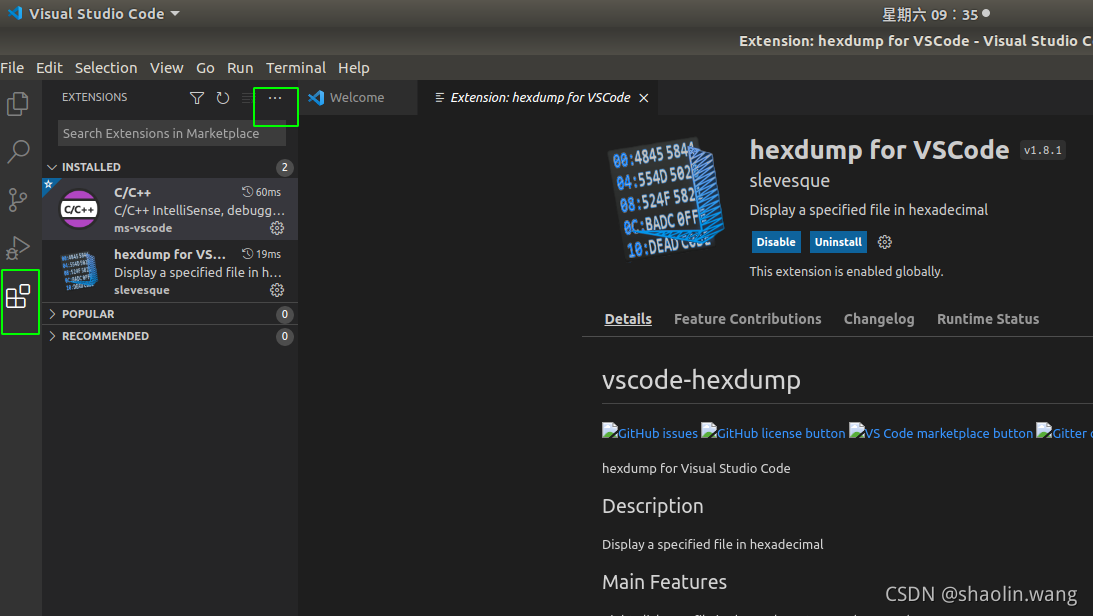Open the manage gear for the C/C++ extension
The height and width of the screenshot is (616, 1093).
pyautogui.click(x=276, y=228)
